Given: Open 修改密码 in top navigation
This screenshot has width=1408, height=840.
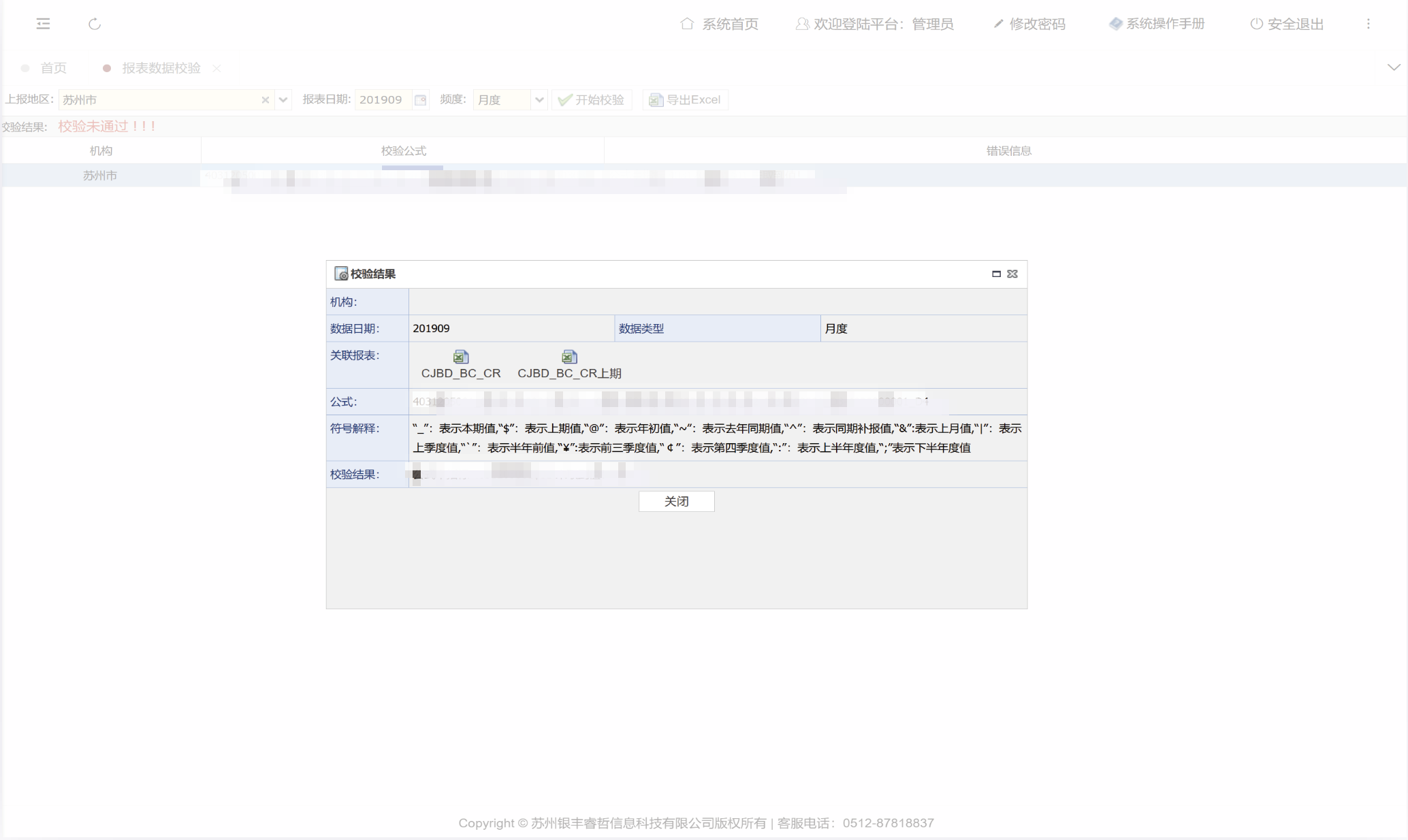Looking at the screenshot, I should 1029,24.
